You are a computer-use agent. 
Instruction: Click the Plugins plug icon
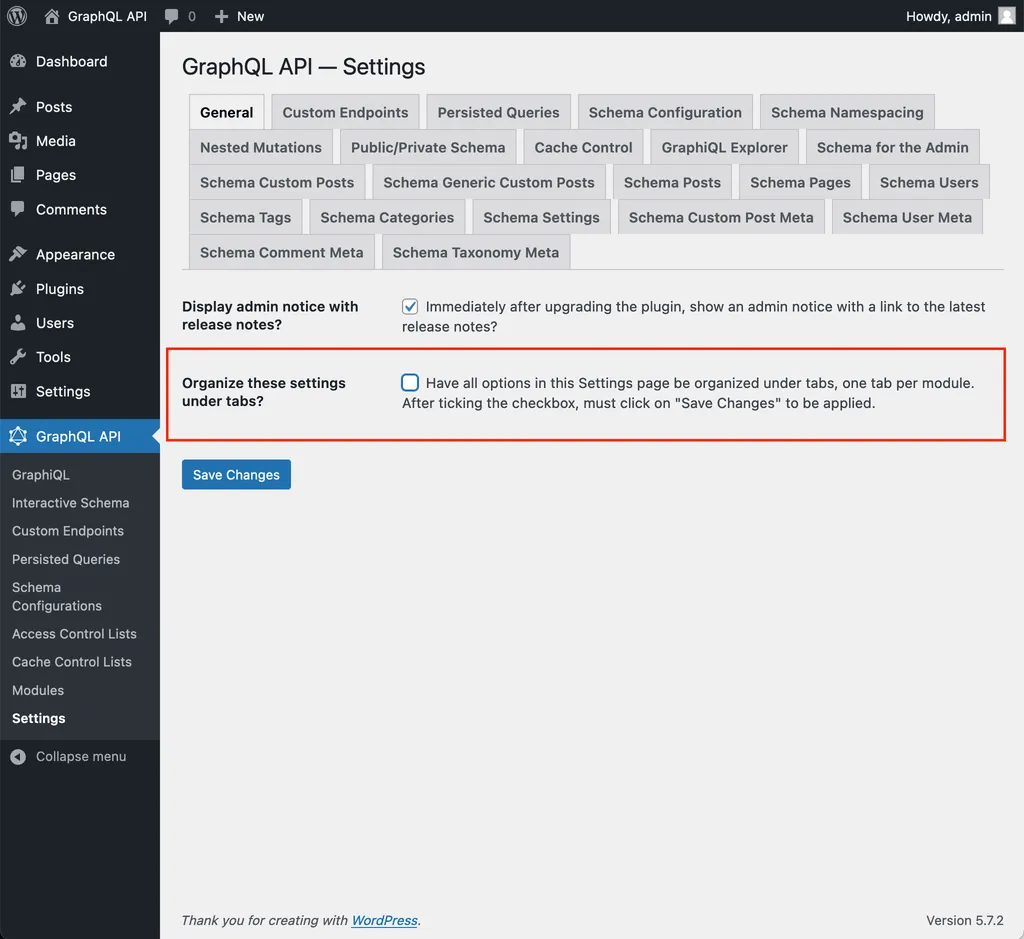click(x=18, y=288)
